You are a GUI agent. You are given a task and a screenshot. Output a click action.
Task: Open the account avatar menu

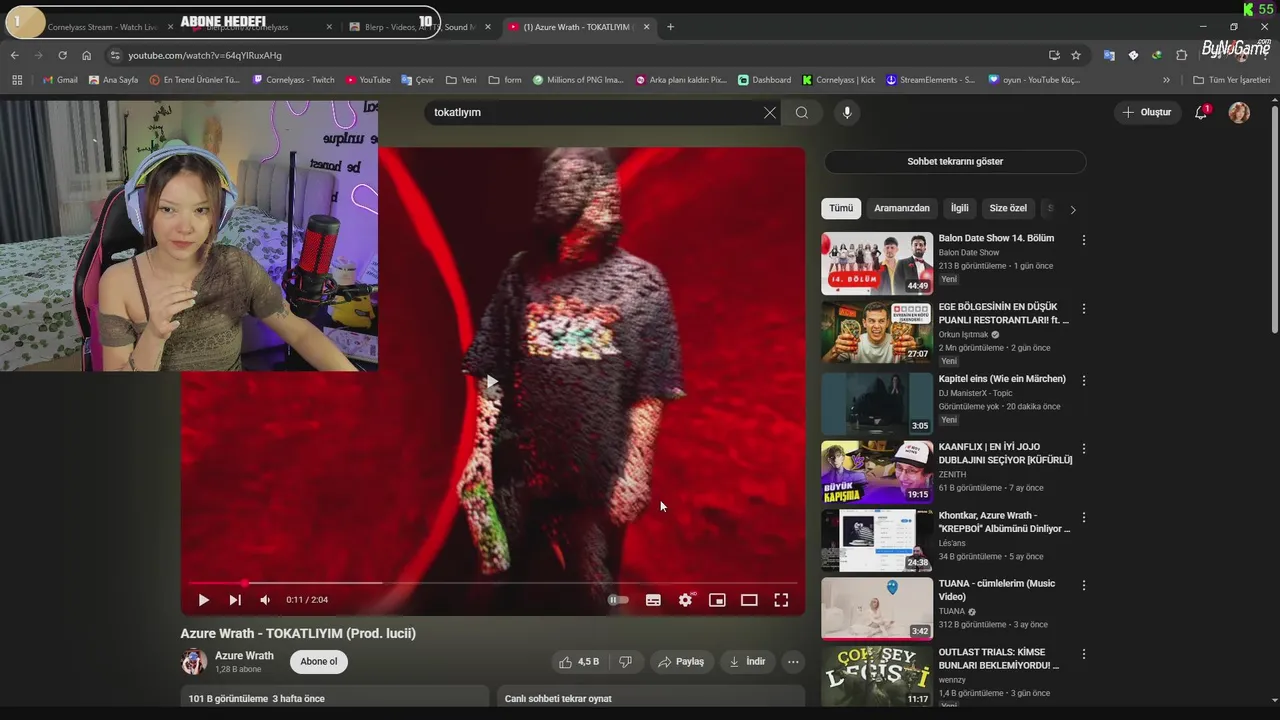(1239, 113)
